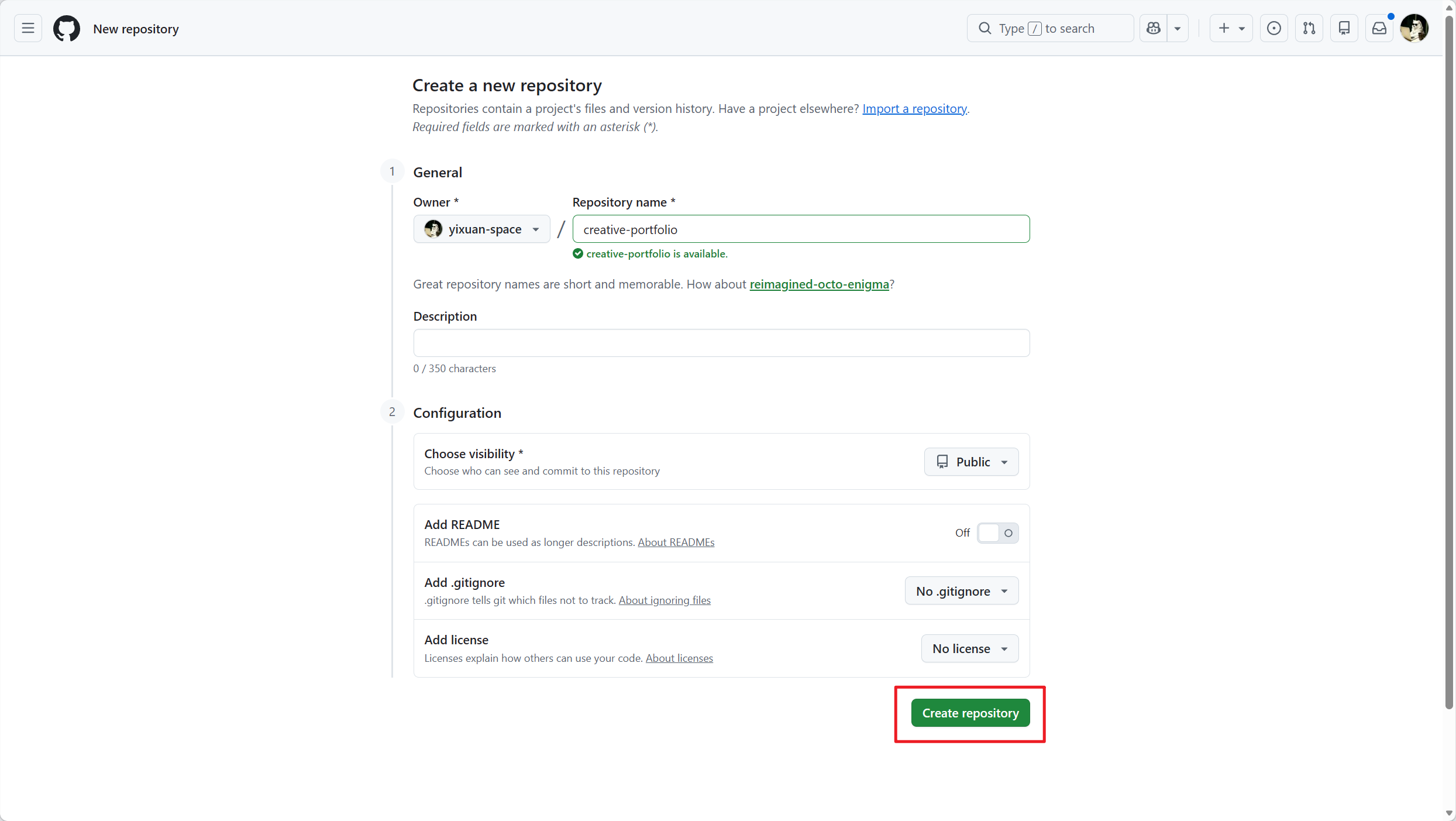Open Pull requests icon in header
The image size is (1456, 821).
pyautogui.click(x=1309, y=28)
